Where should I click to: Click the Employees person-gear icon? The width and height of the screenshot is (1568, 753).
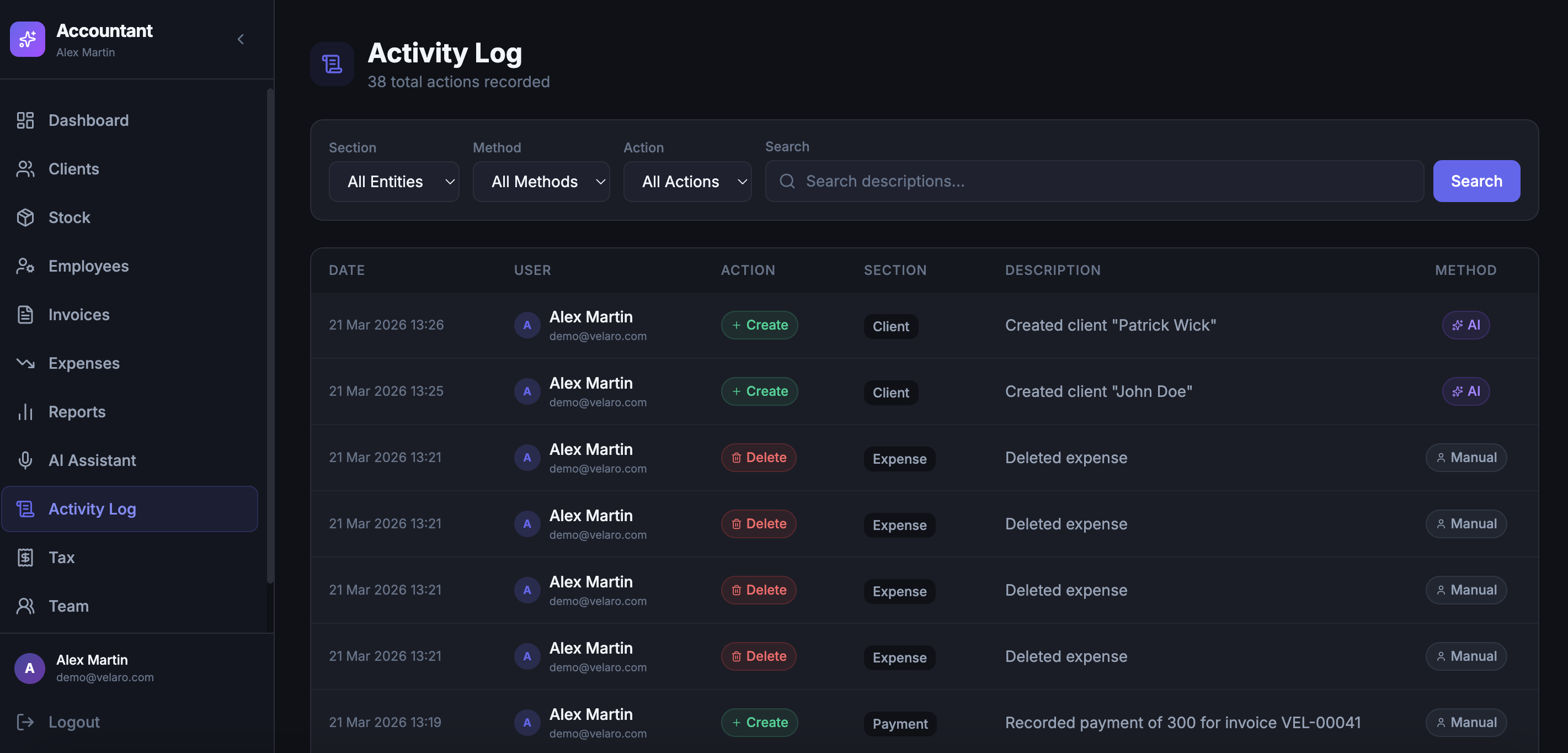pos(25,266)
